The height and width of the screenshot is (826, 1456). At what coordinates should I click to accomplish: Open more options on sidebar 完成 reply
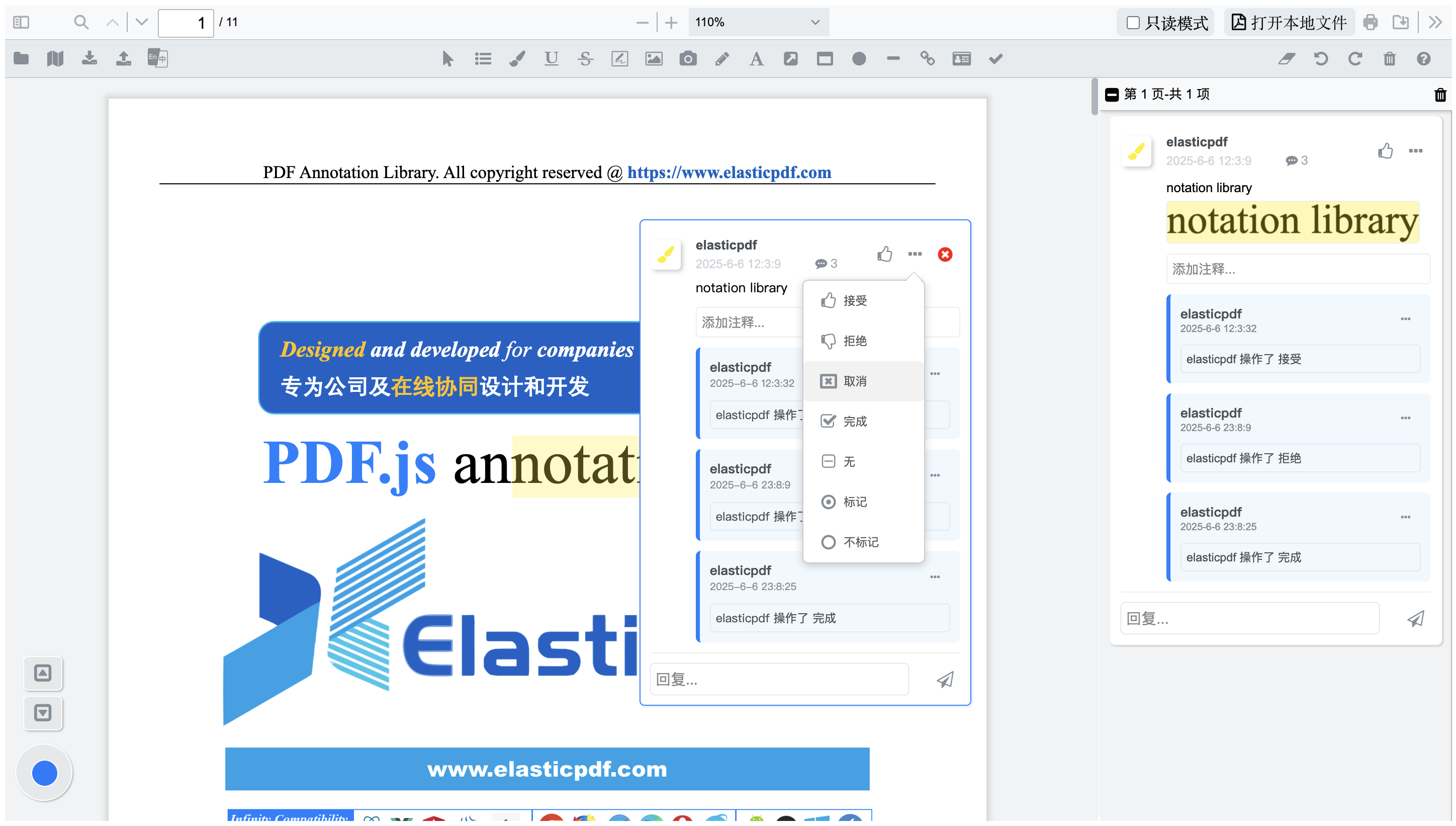[1405, 517]
